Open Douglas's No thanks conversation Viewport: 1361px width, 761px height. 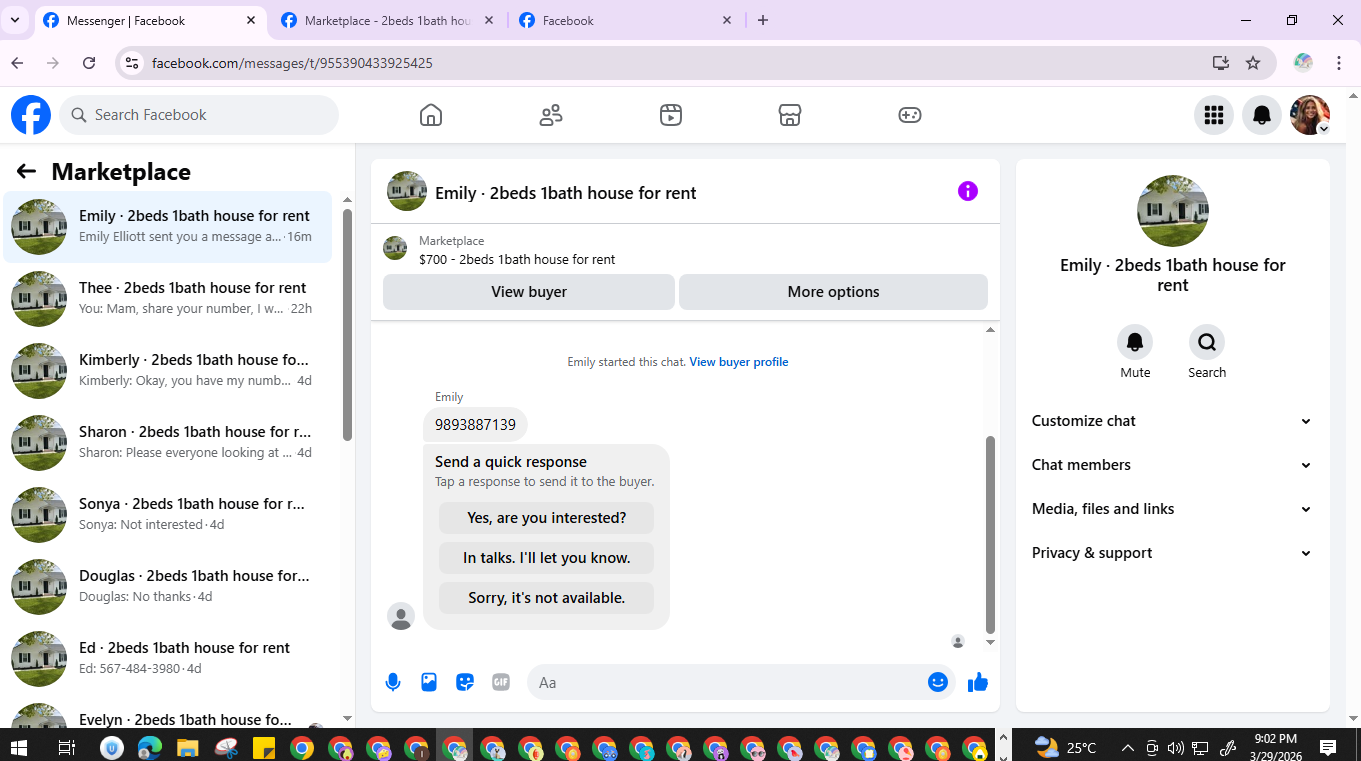click(168, 587)
